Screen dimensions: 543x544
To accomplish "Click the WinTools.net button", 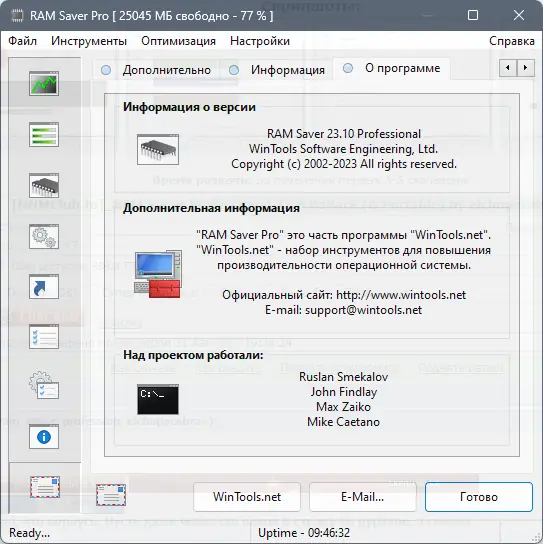I will click(247, 497).
